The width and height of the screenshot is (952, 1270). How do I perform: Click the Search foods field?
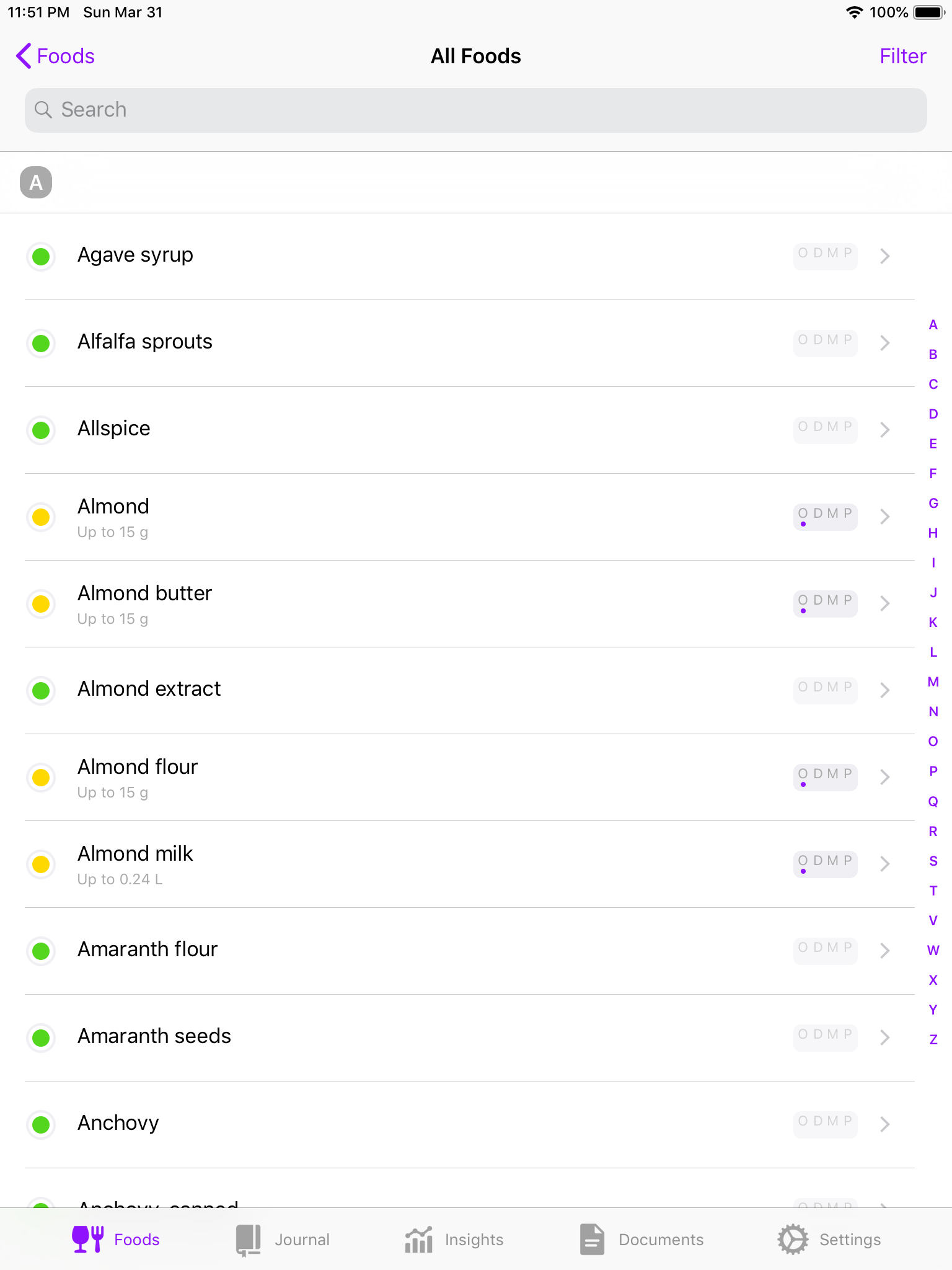476,110
